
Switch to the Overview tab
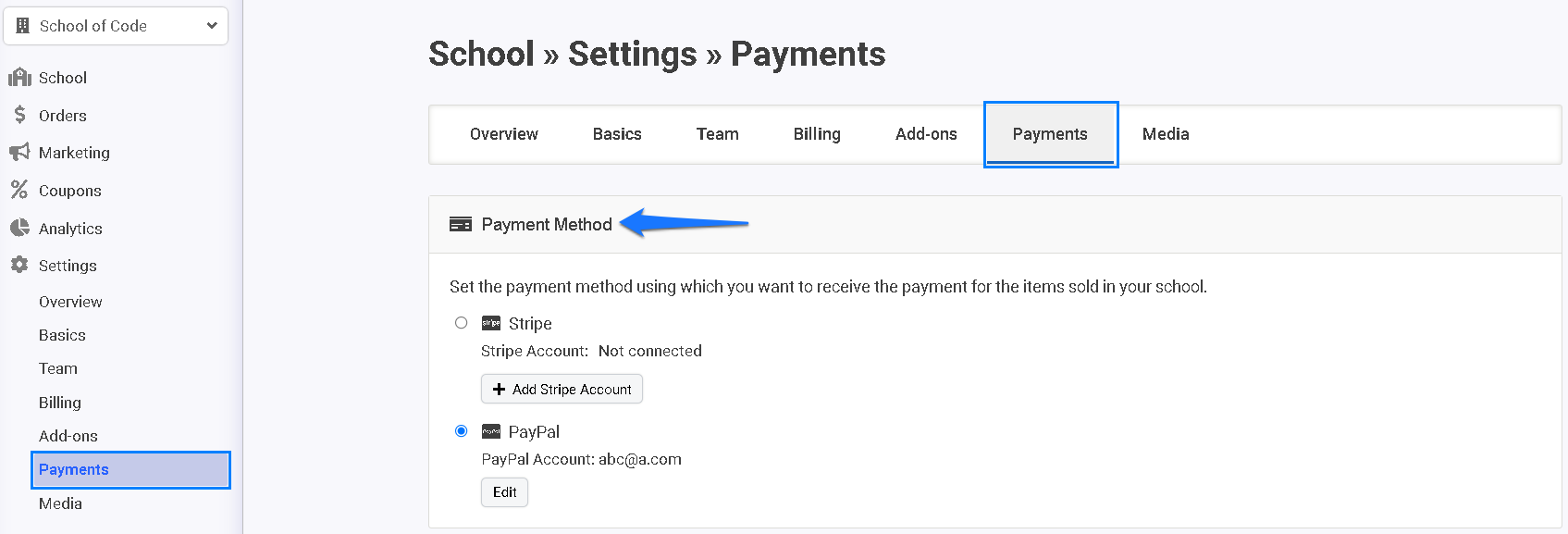click(x=503, y=134)
